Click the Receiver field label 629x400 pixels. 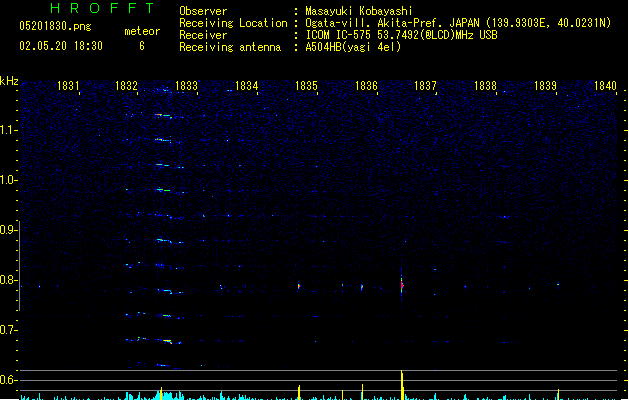(x=203, y=35)
